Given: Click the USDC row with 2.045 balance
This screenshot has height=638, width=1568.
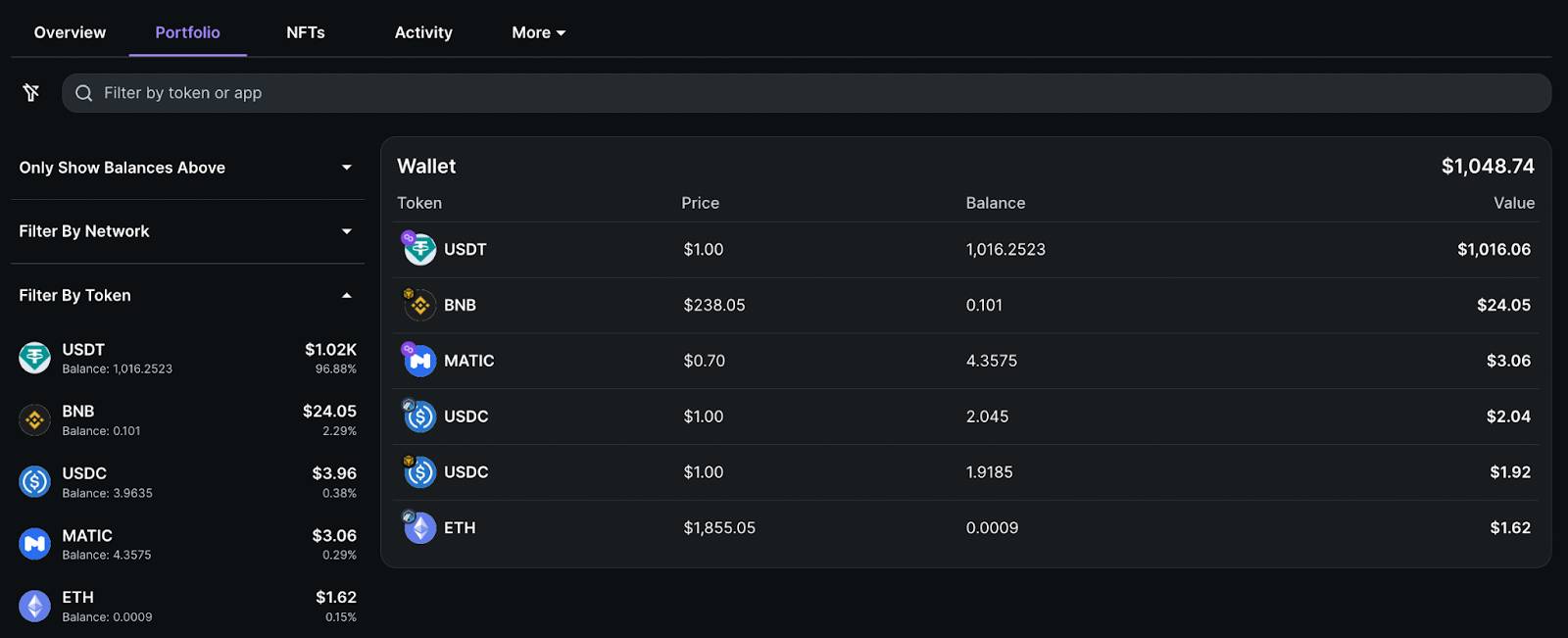Looking at the screenshot, I should [965, 417].
